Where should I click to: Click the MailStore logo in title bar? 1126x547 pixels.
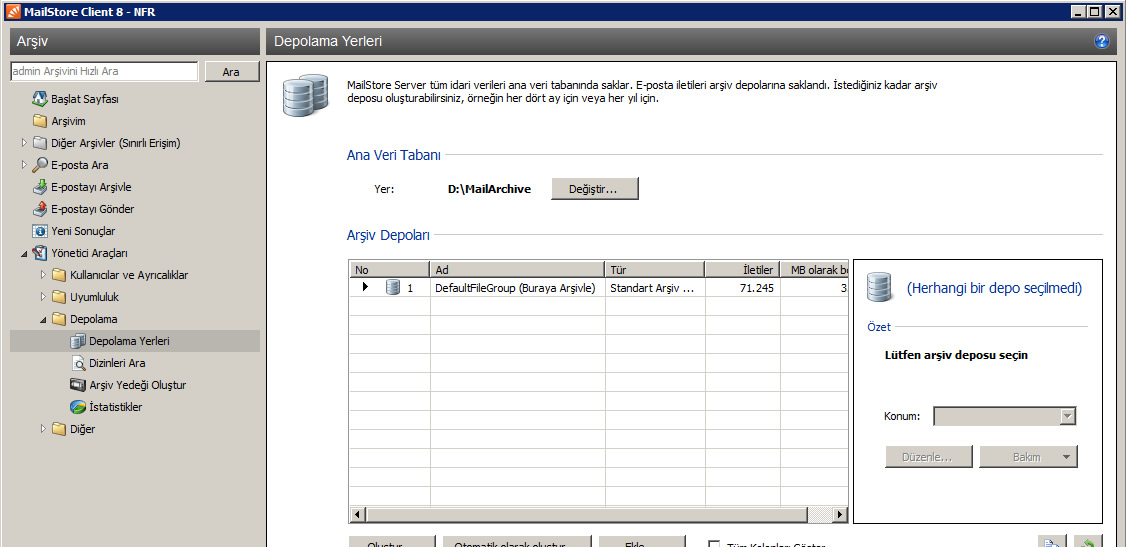(x=11, y=11)
